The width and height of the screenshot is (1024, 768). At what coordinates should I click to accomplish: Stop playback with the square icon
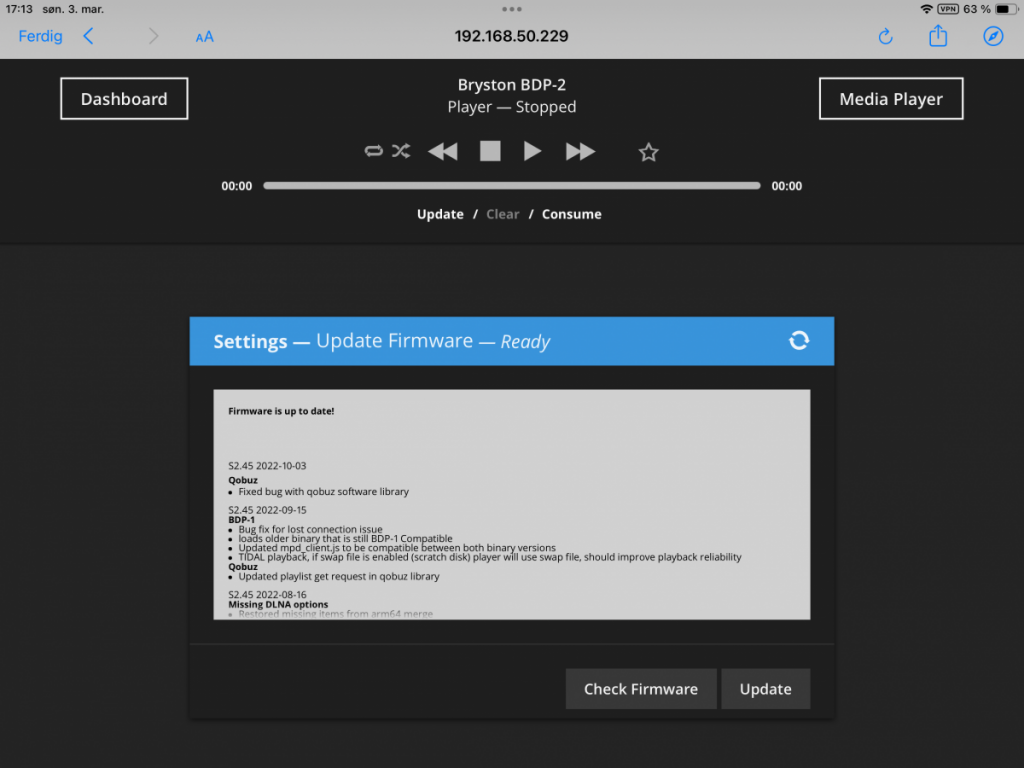tap(490, 151)
